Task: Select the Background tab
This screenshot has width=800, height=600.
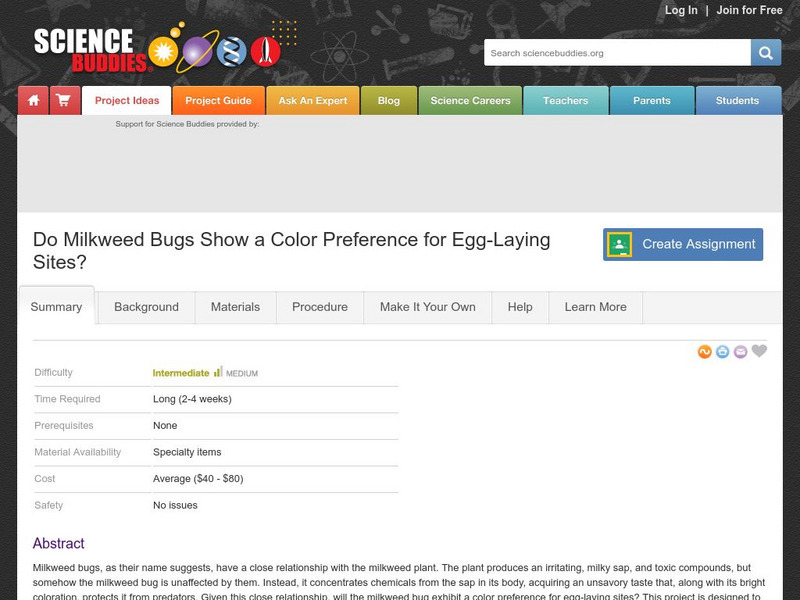Action: pyautogui.click(x=147, y=307)
